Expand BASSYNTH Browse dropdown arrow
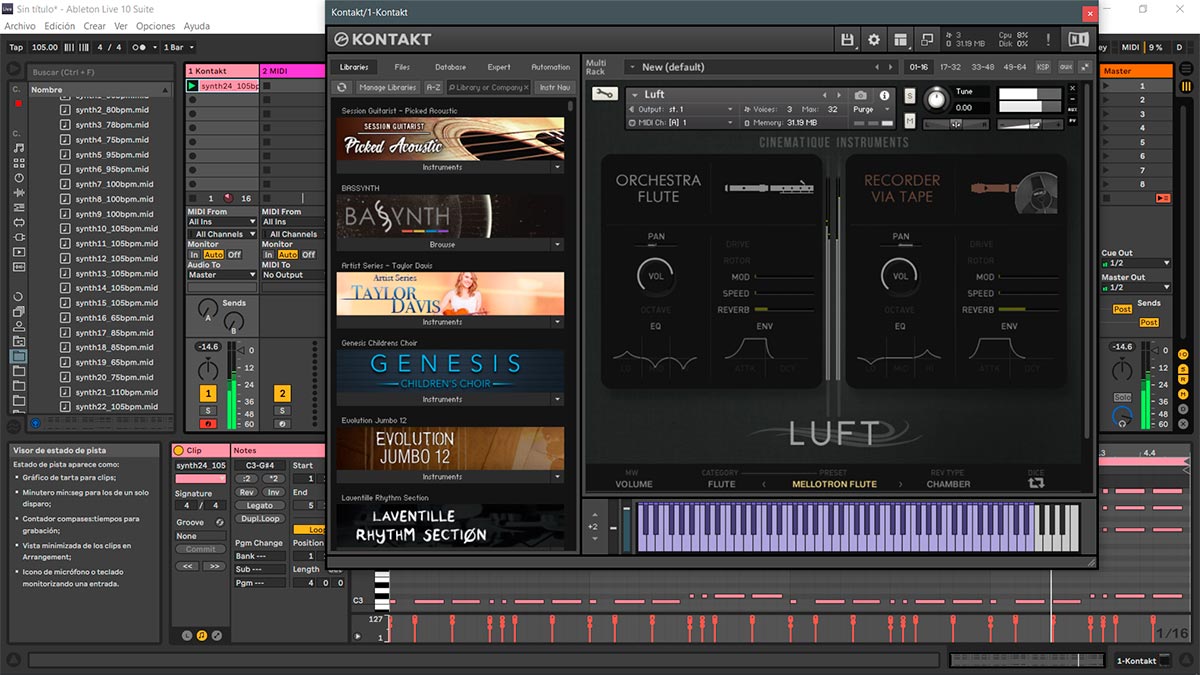The image size is (1200, 675). 558,245
